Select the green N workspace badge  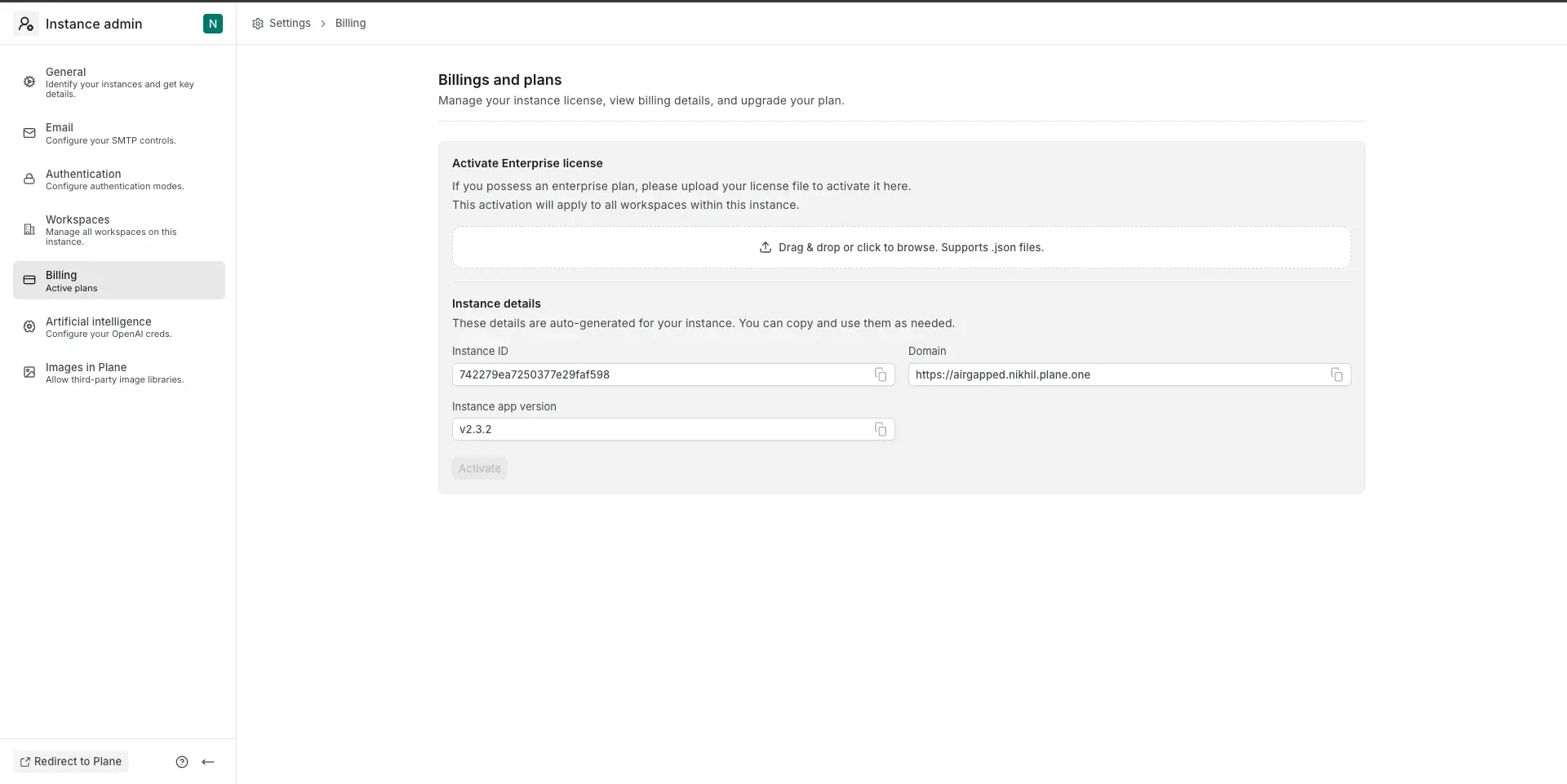point(212,24)
